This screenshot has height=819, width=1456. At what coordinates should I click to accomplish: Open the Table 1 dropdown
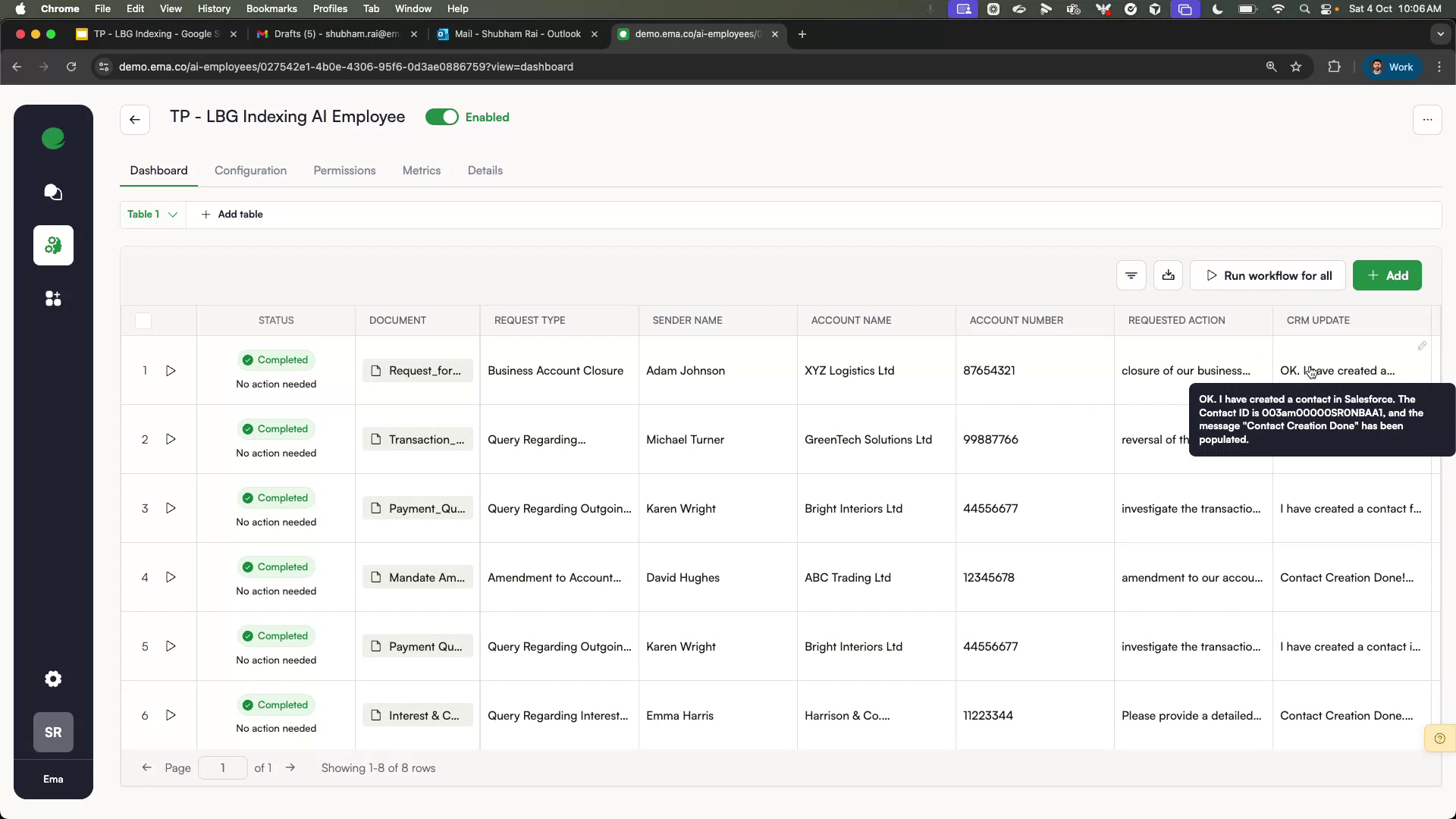tap(152, 215)
